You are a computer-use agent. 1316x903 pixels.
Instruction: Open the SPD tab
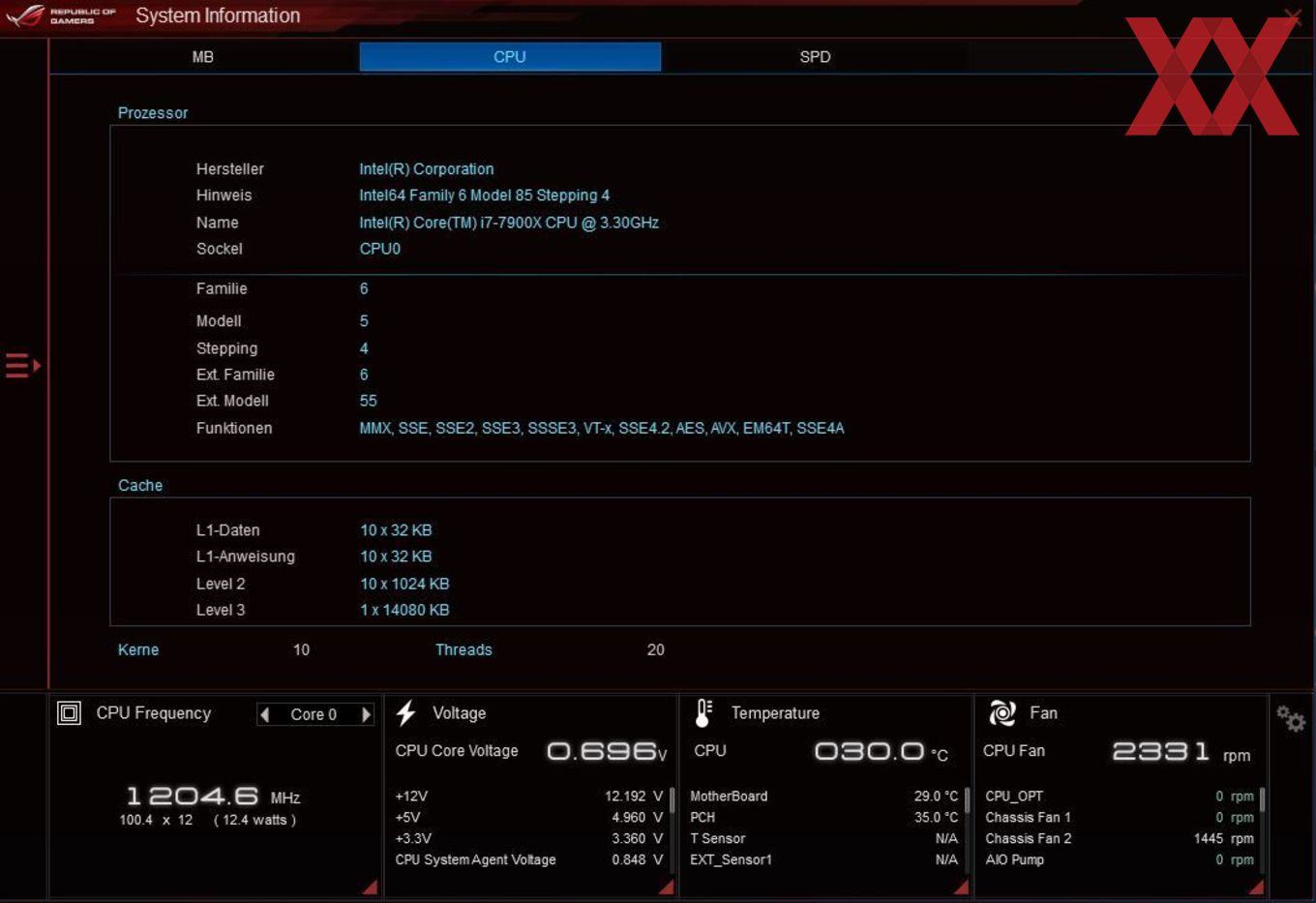[815, 56]
